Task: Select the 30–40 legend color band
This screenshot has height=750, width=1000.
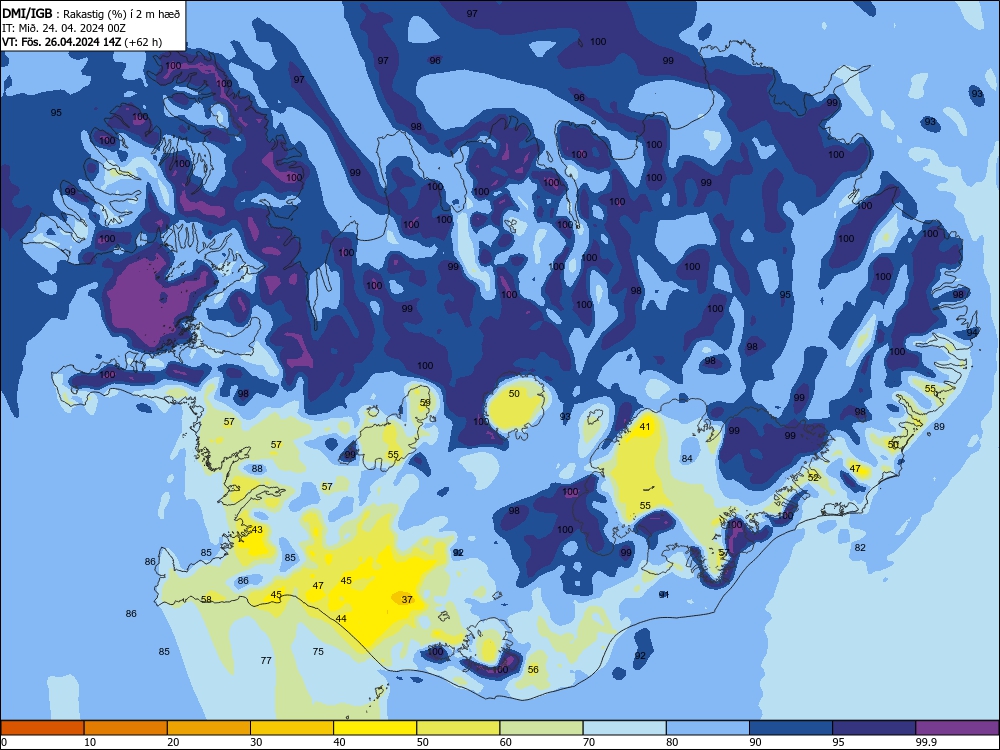Action: pos(292,728)
